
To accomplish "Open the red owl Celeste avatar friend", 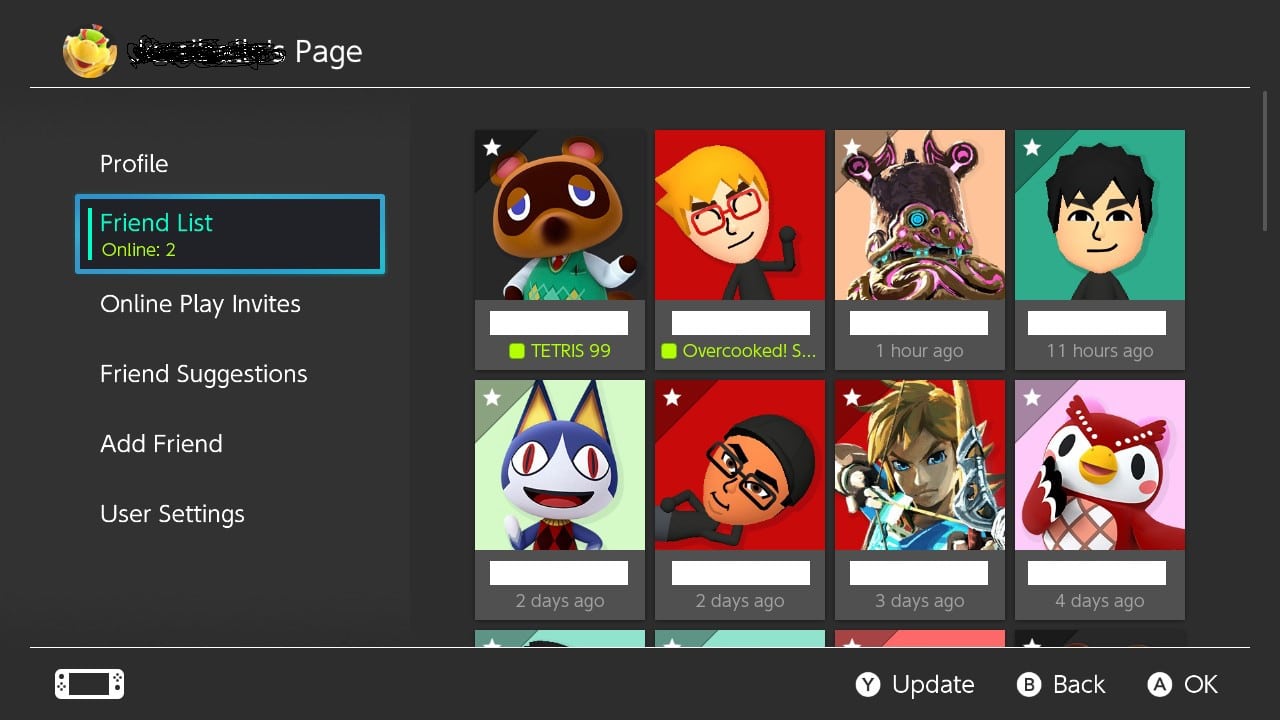I will pos(1100,500).
